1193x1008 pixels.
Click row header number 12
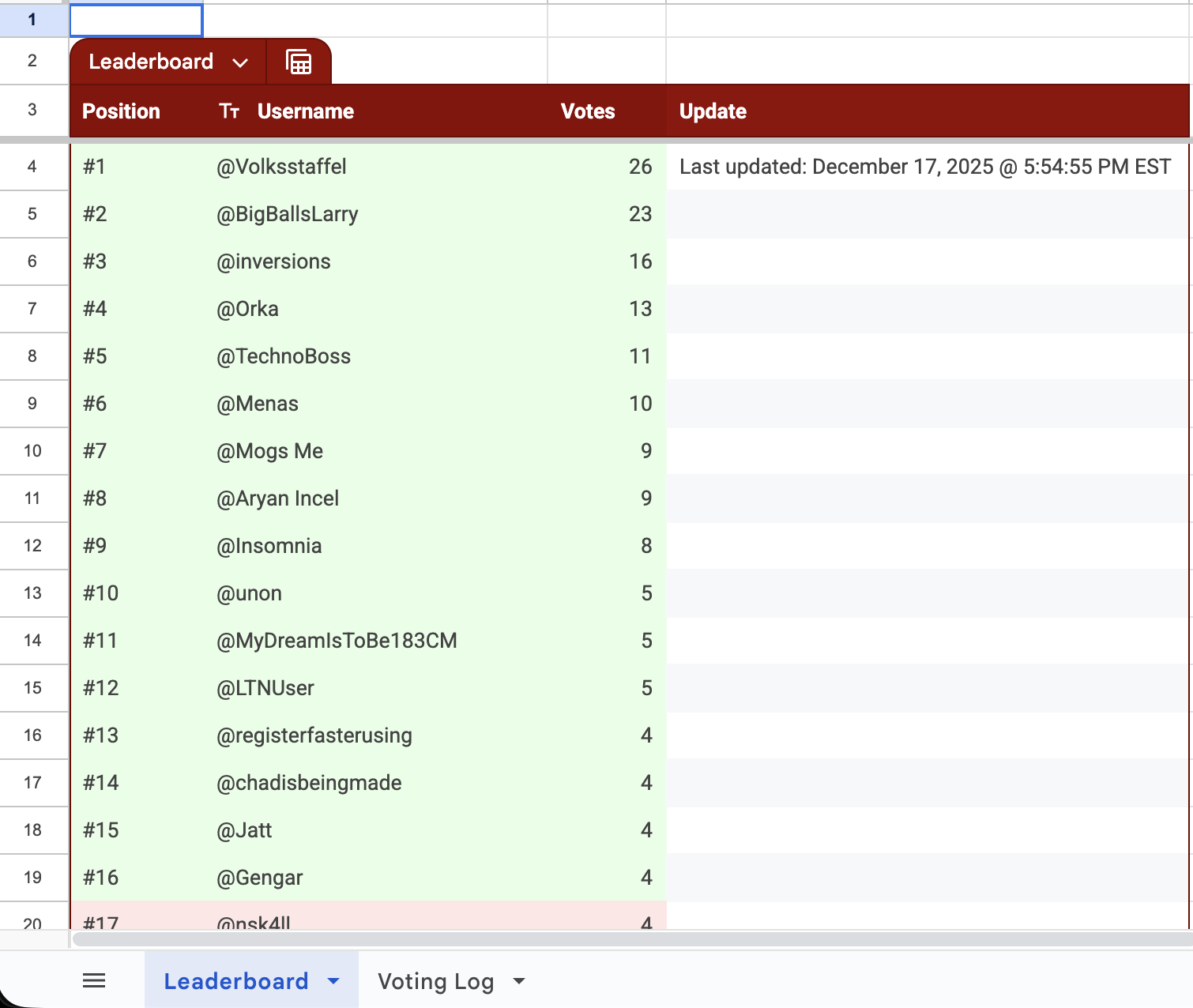pos(32,546)
